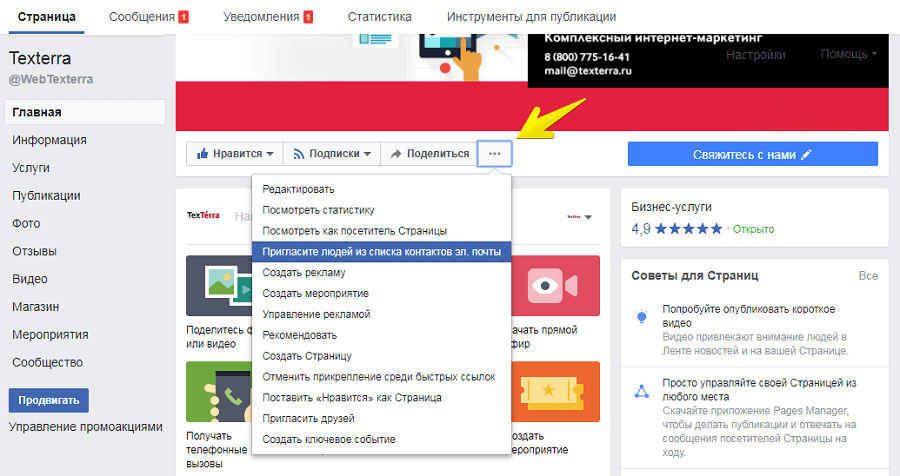Switch to the Сообщения tab
900x476 pixels.
click(x=142, y=17)
